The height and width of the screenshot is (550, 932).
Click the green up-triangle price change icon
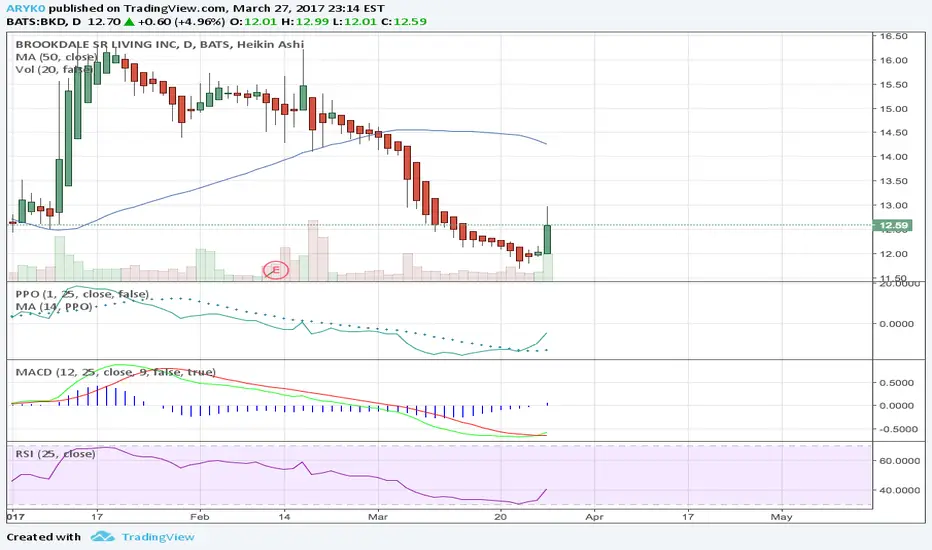click(130, 21)
